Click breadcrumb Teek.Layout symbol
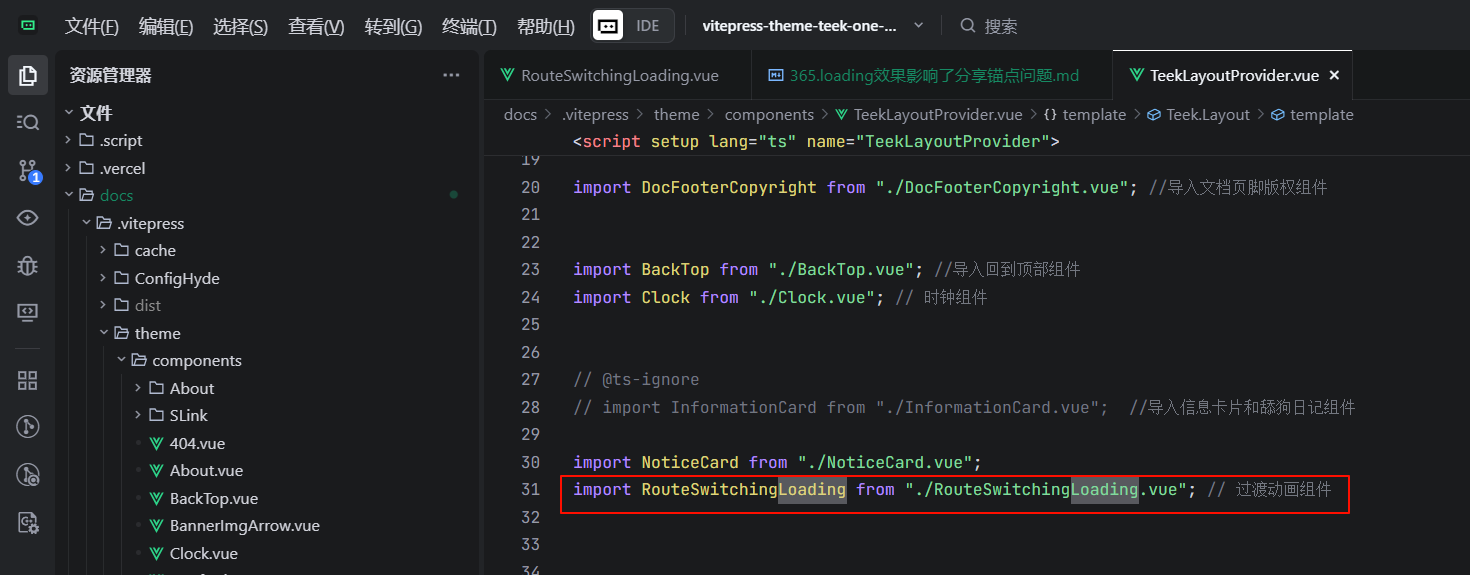 [1198, 114]
